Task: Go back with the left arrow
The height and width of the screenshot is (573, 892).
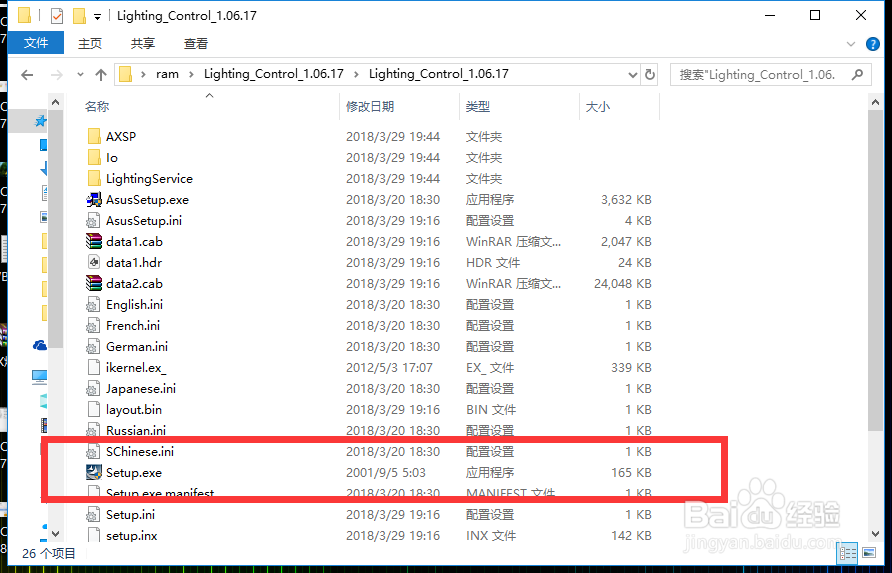Action: [27, 75]
